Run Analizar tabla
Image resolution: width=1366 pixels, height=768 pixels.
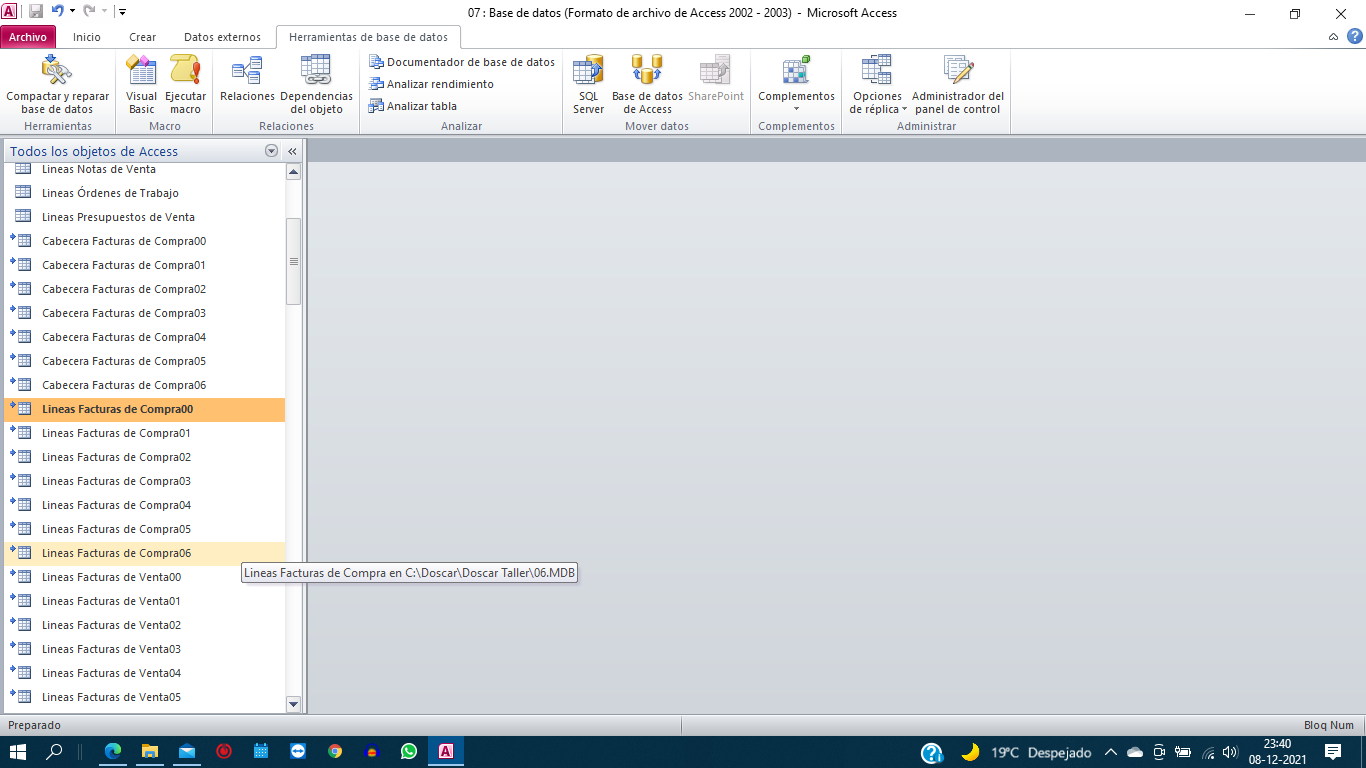pyautogui.click(x=413, y=106)
